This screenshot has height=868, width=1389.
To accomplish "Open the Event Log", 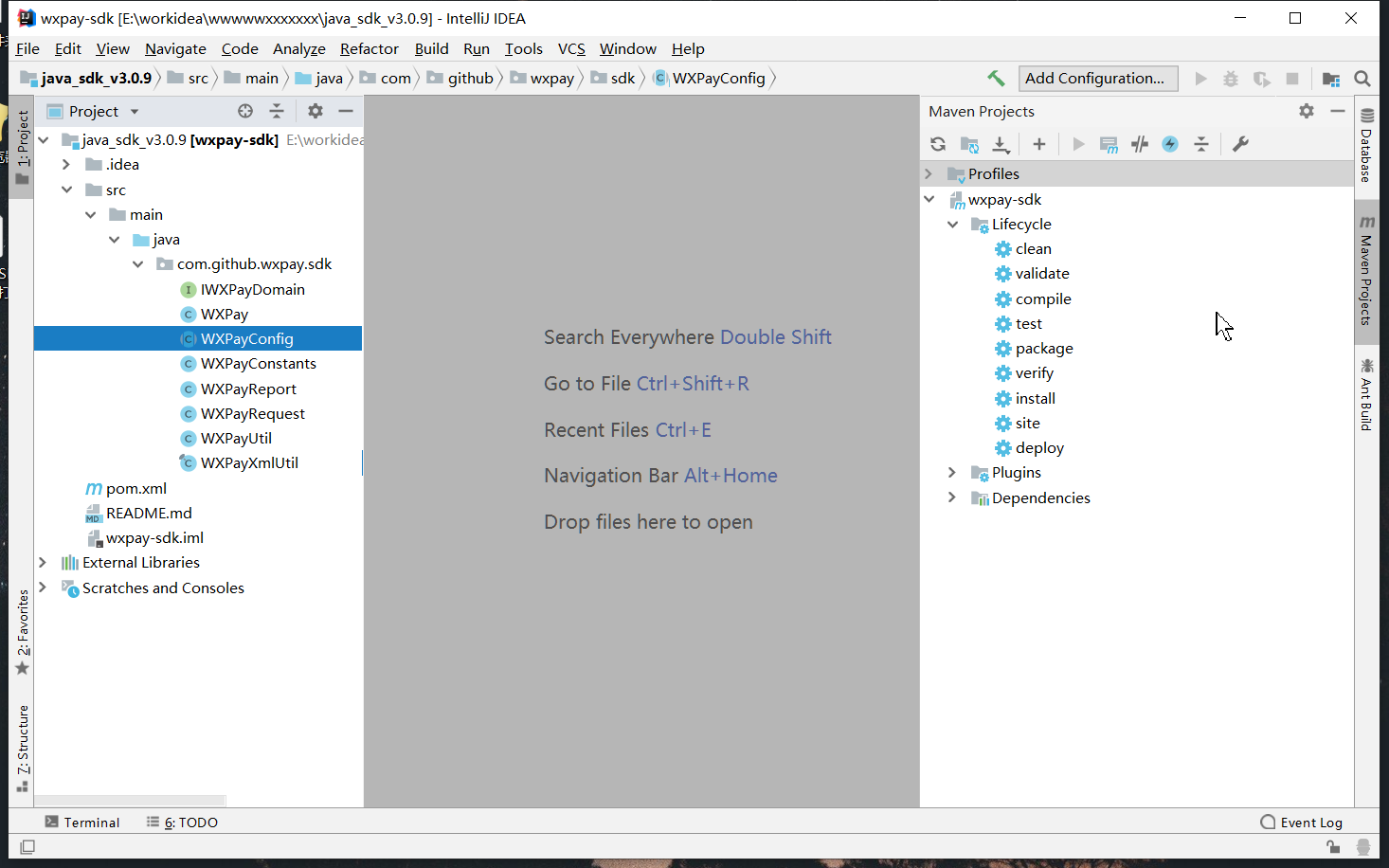I will tap(1301, 822).
